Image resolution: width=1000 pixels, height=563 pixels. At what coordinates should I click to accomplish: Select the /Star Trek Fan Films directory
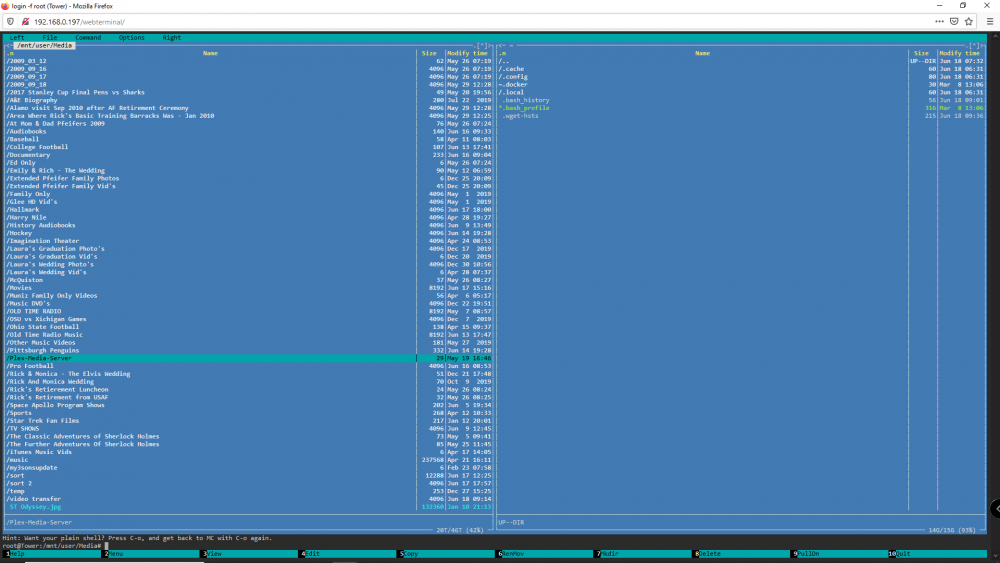point(43,421)
